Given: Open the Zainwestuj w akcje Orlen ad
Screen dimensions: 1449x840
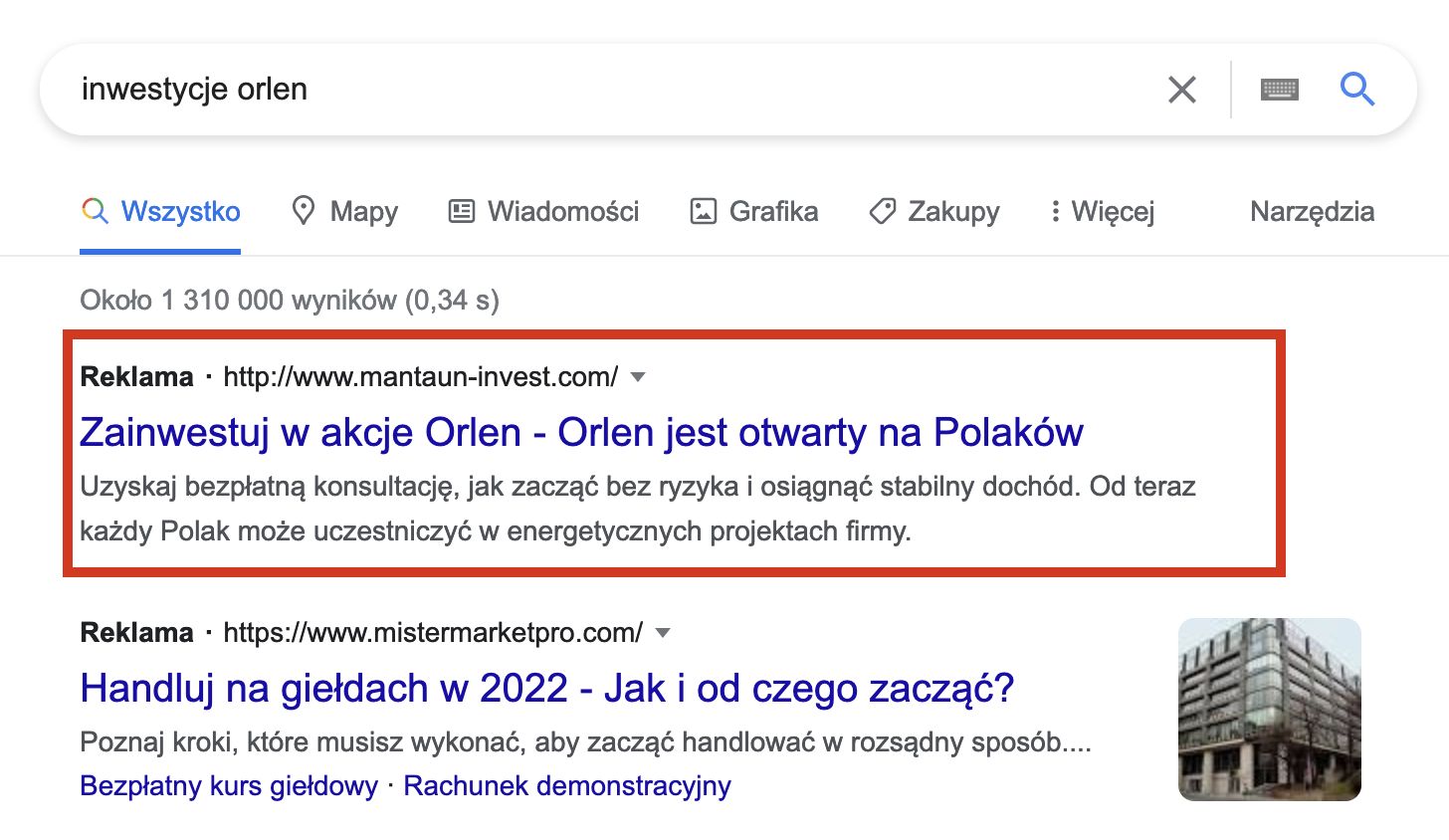Looking at the screenshot, I should coord(582,432).
